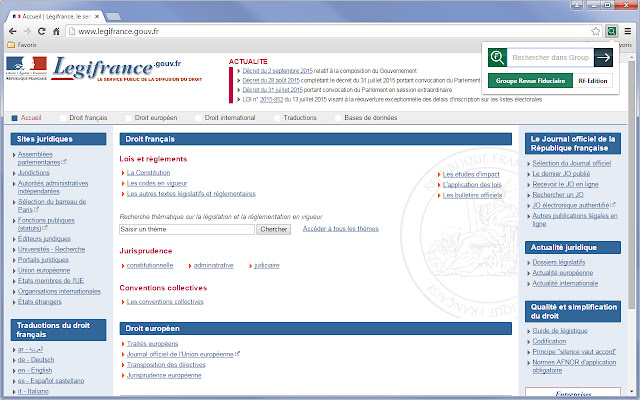The image size is (640, 400).
Task: Click the address bar URL
Action: pos(118,31)
